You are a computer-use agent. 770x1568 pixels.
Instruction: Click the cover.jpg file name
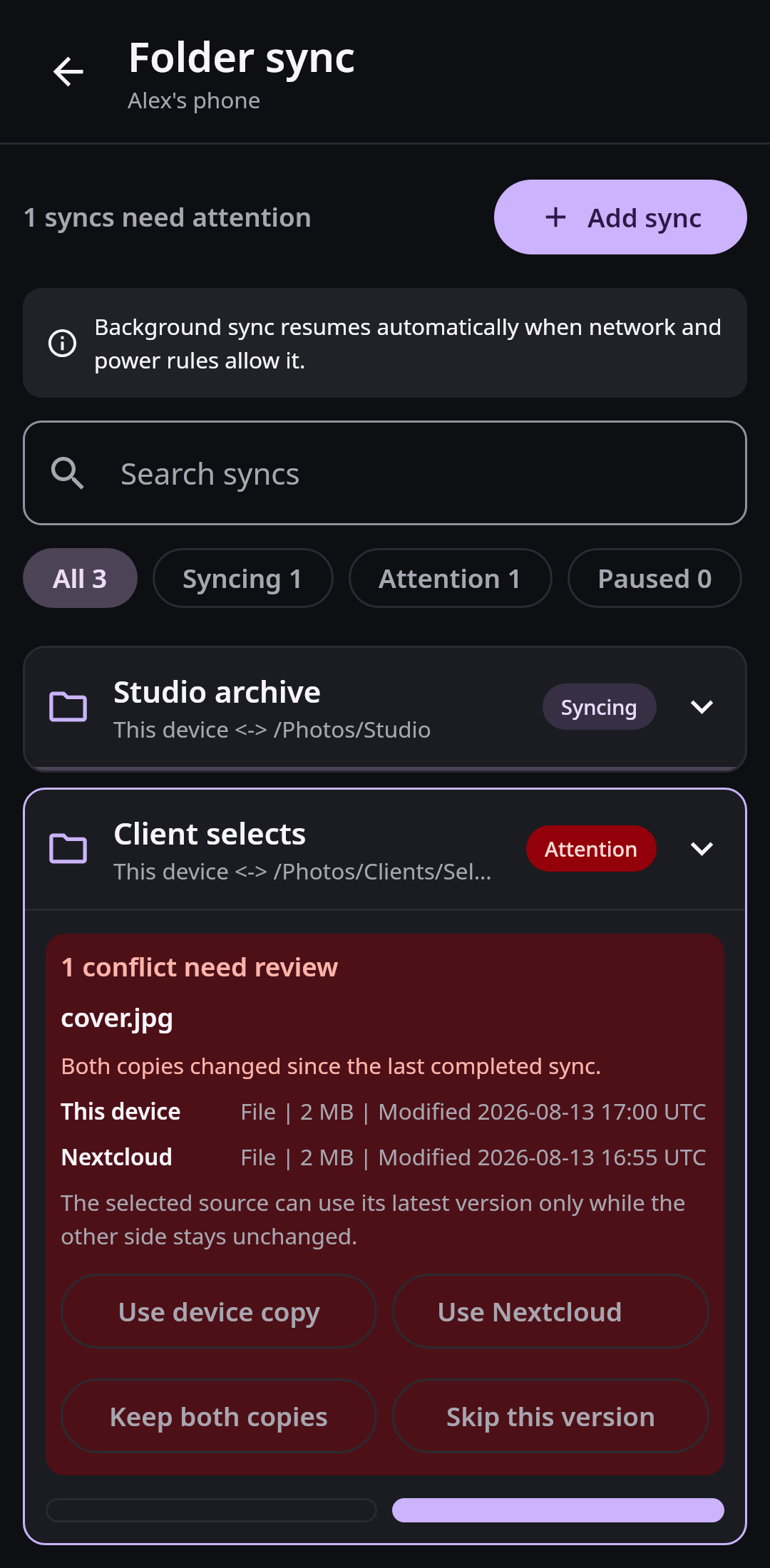point(117,1018)
